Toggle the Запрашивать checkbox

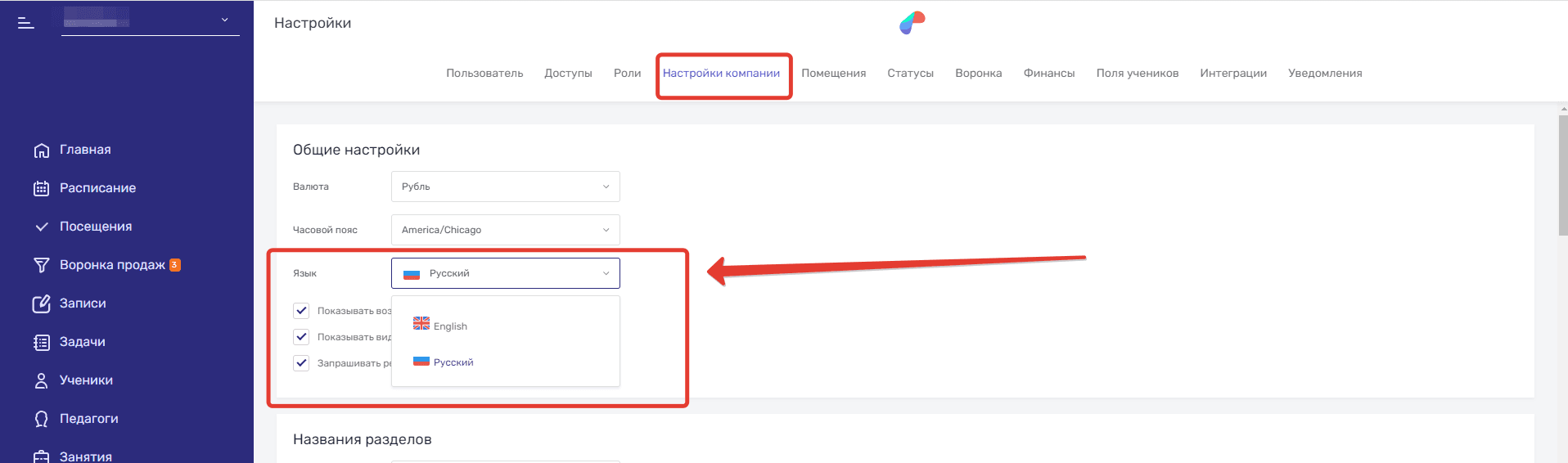(301, 363)
